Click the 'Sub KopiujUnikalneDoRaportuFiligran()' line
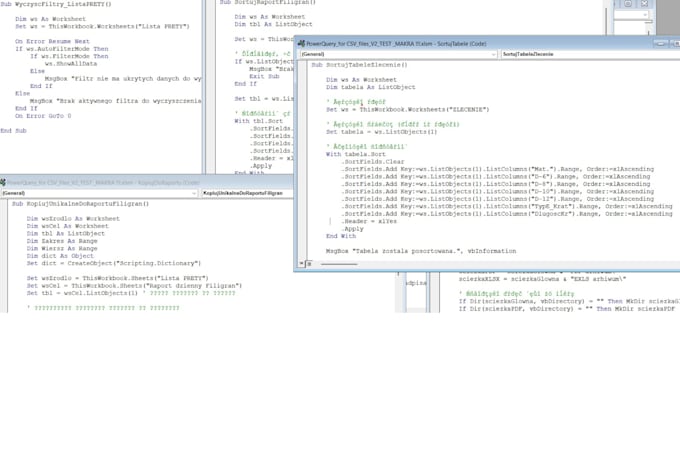Image resolution: width=680 pixels, height=459 pixels. pos(80,204)
